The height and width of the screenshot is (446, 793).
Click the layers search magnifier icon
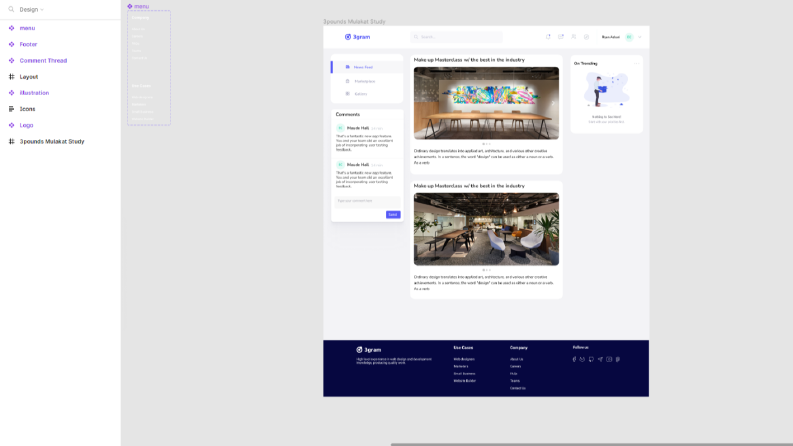pyautogui.click(x=11, y=9)
